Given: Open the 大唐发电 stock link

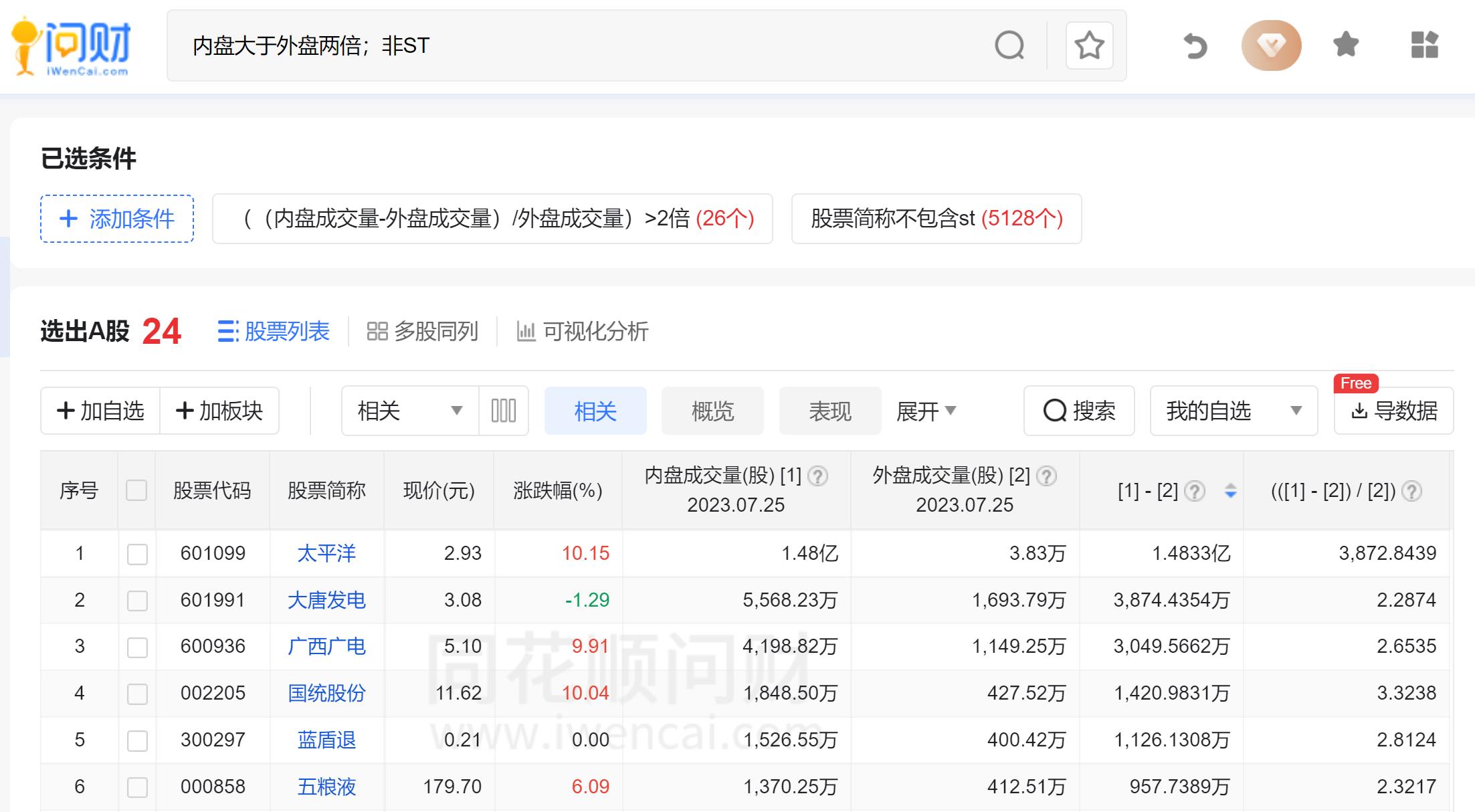Looking at the screenshot, I should [327, 600].
